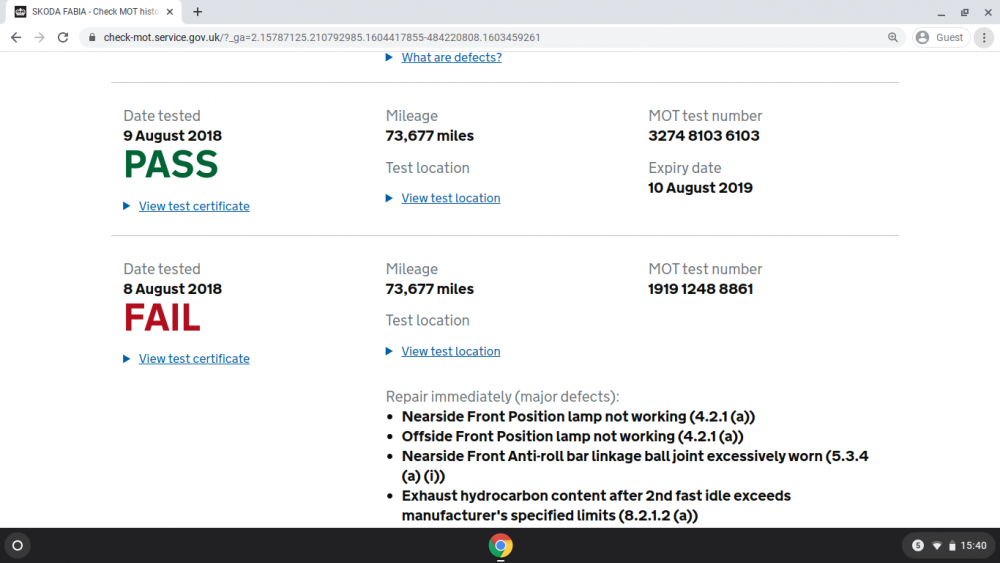View test location for 8 August 2018 test
Viewport: 1000px width, 563px height.
pos(451,351)
